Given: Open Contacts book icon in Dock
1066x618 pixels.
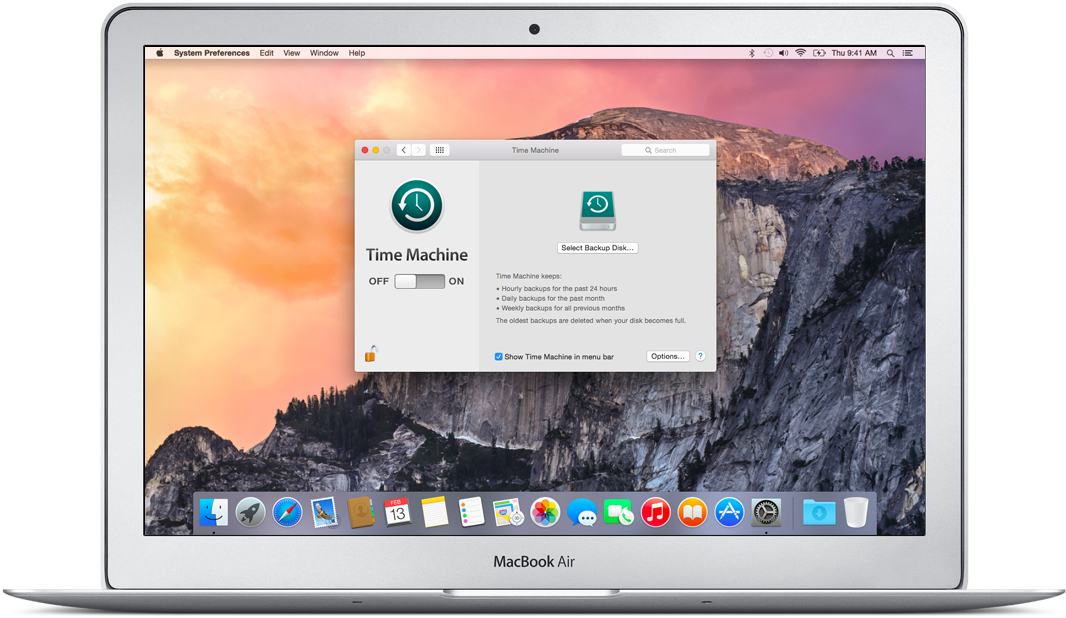Looking at the screenshot, I should pos(361,513).
